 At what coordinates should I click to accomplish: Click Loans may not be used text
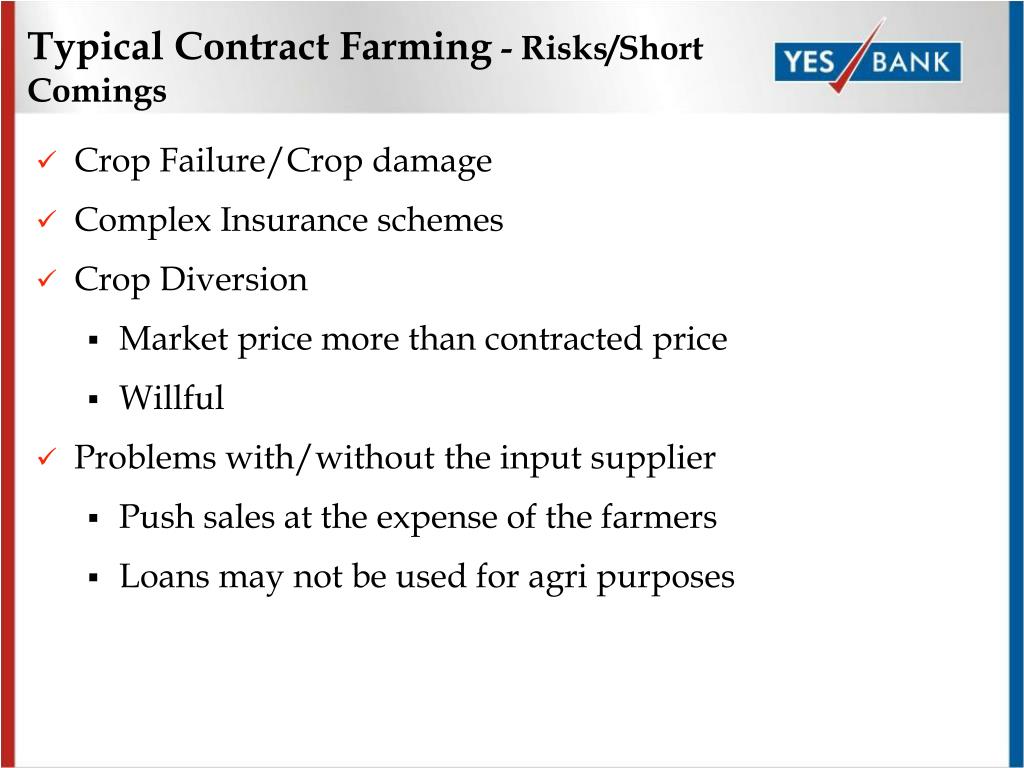pos(427,578)
